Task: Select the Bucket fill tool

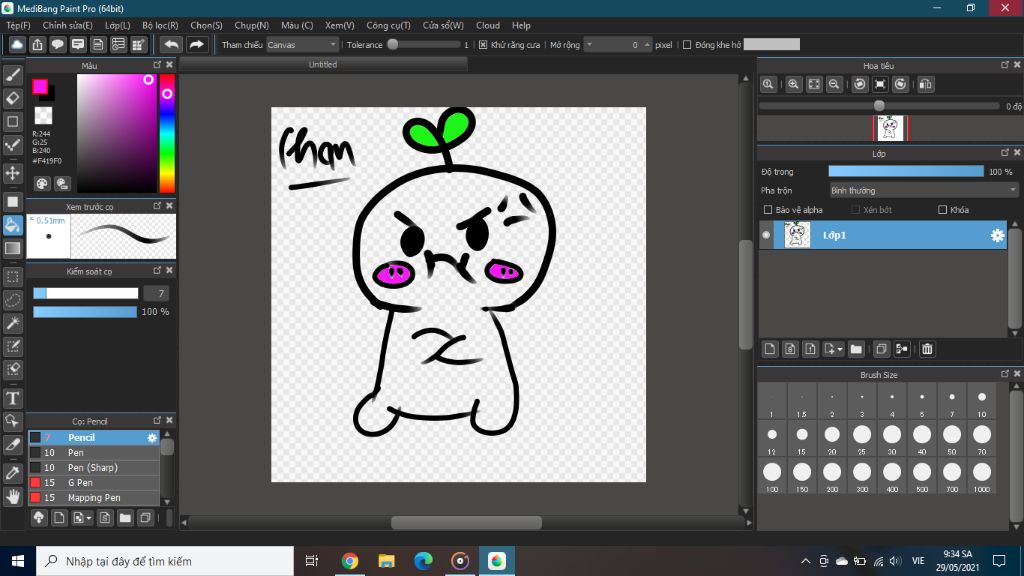Action: (13, 225)
